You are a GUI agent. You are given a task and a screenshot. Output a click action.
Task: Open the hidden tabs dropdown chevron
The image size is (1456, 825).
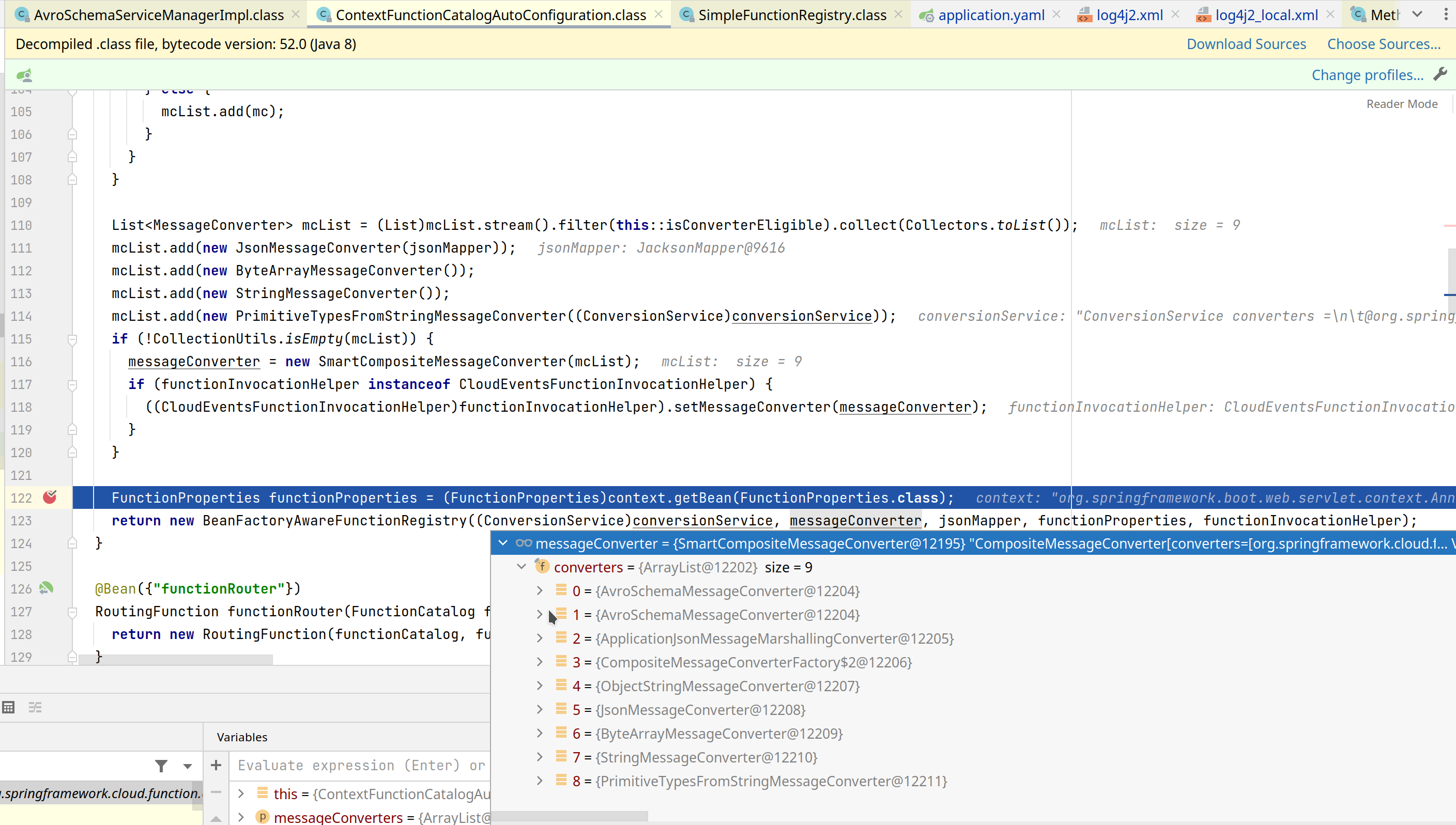coord(1417,15)
